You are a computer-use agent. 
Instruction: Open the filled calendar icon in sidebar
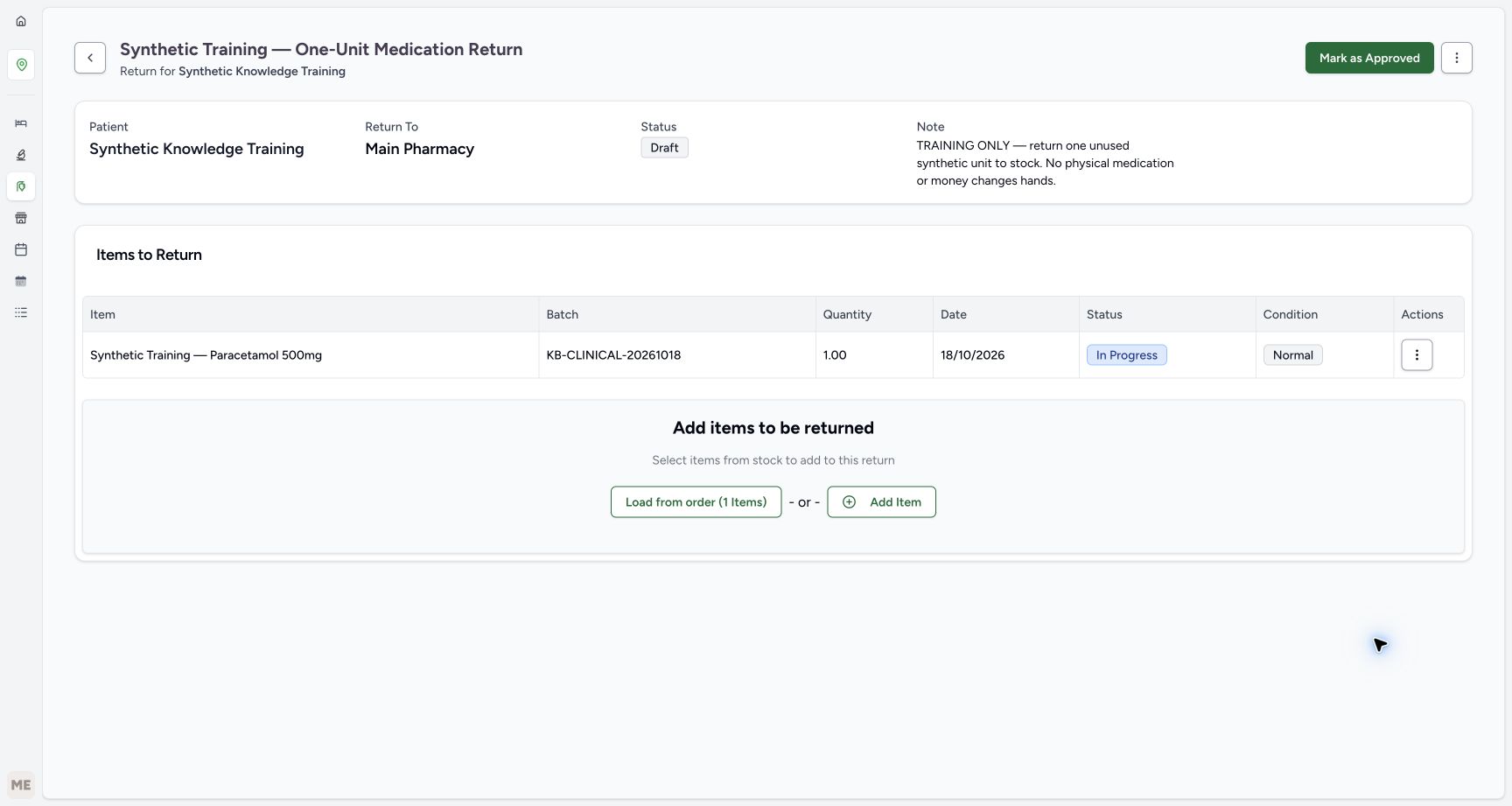coord(21,281)
